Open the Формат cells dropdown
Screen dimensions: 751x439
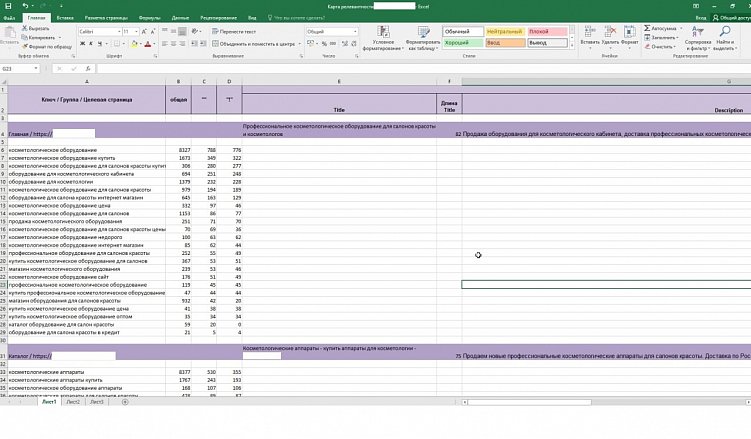629,36
